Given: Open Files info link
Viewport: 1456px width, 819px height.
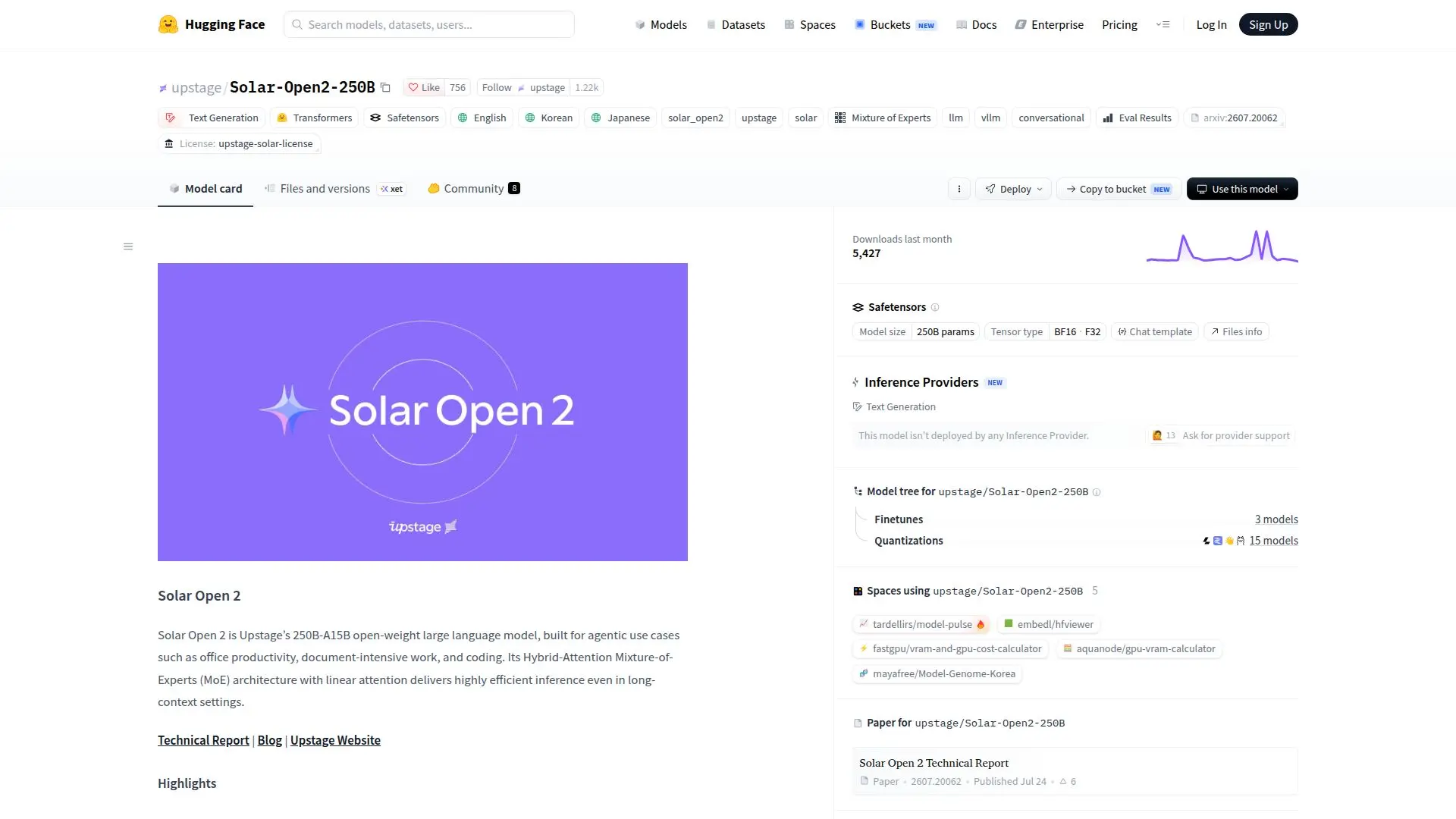Looking at the screenshot, I should coord(1236,331).
